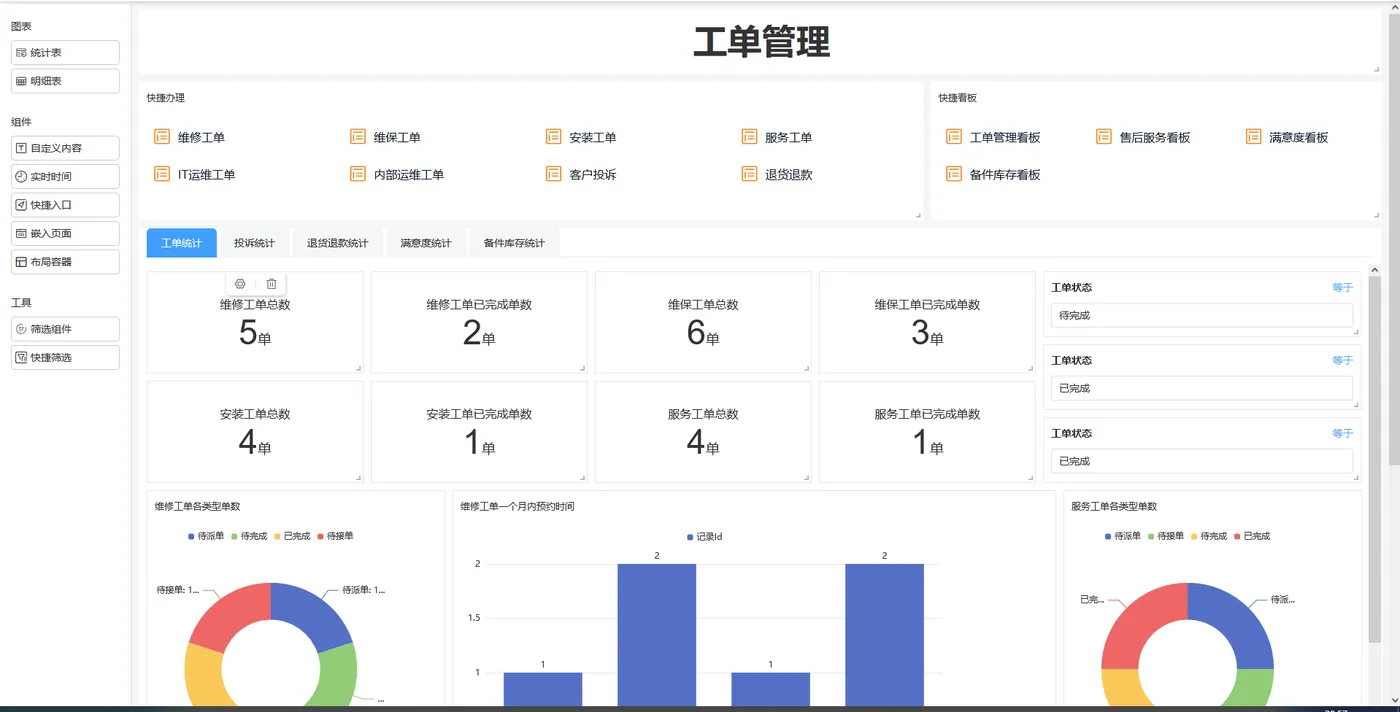Add an 嵌入页面 component from sidebar

click(x=64, y=233)
